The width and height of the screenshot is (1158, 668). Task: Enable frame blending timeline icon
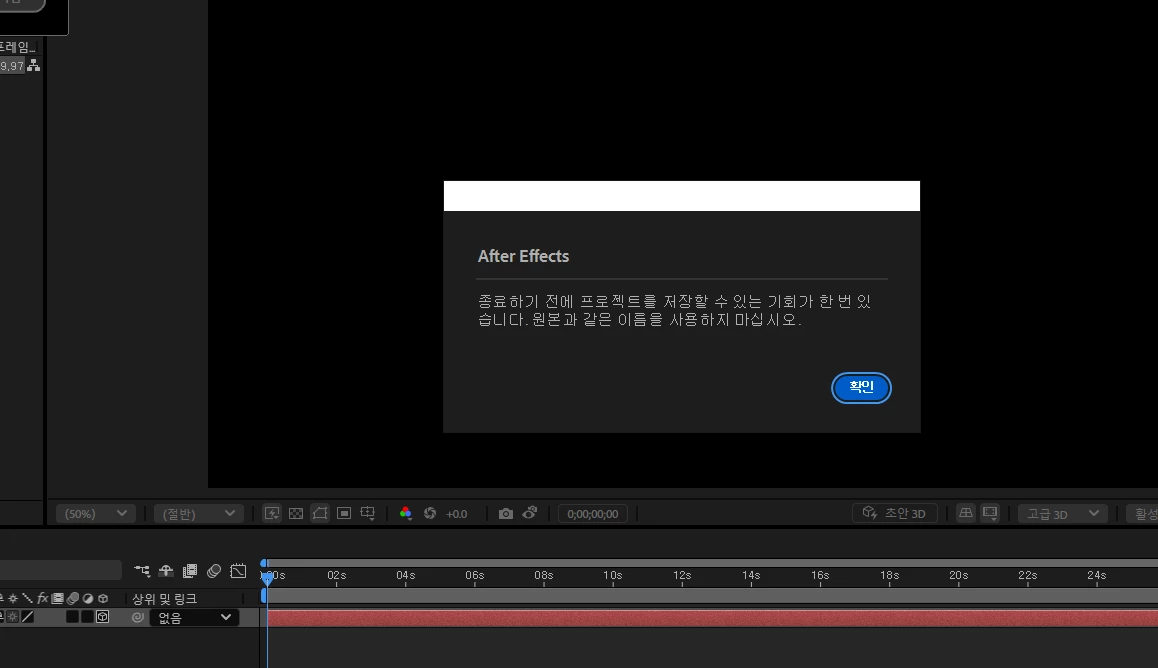point(190,571)
